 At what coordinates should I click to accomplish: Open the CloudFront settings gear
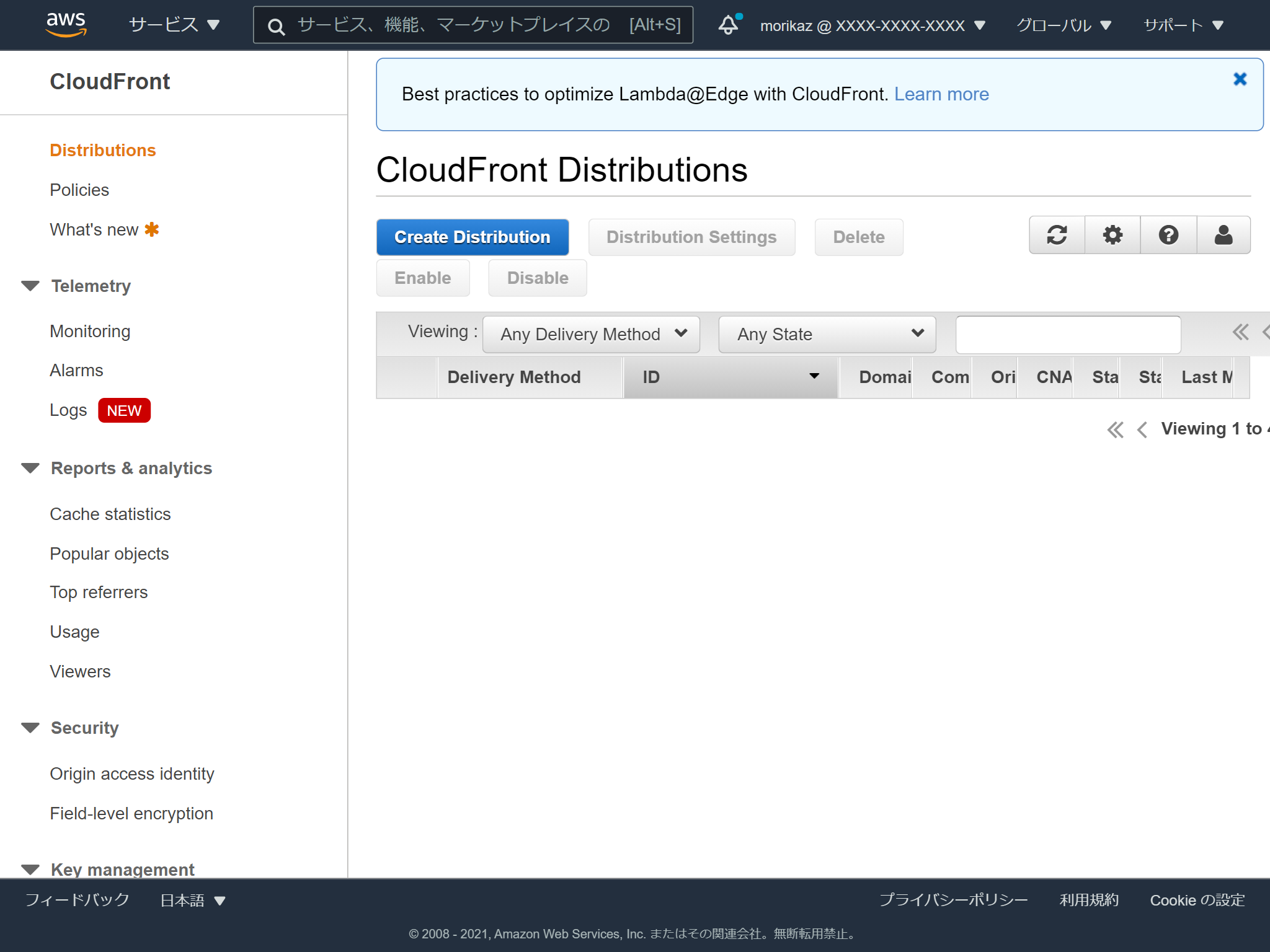(1112, 235)
